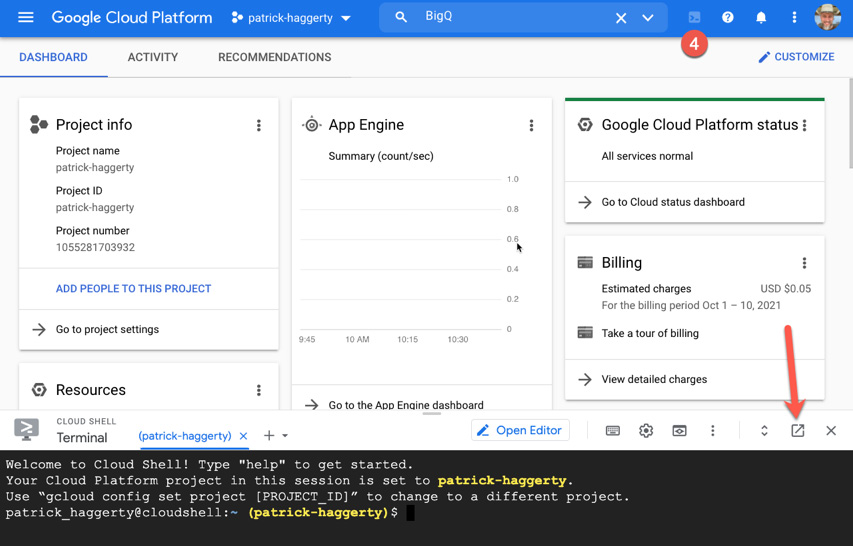Click the Cloud Shell terminal logo icon
The width and height of the screenshot is (853, 546).
27,430
